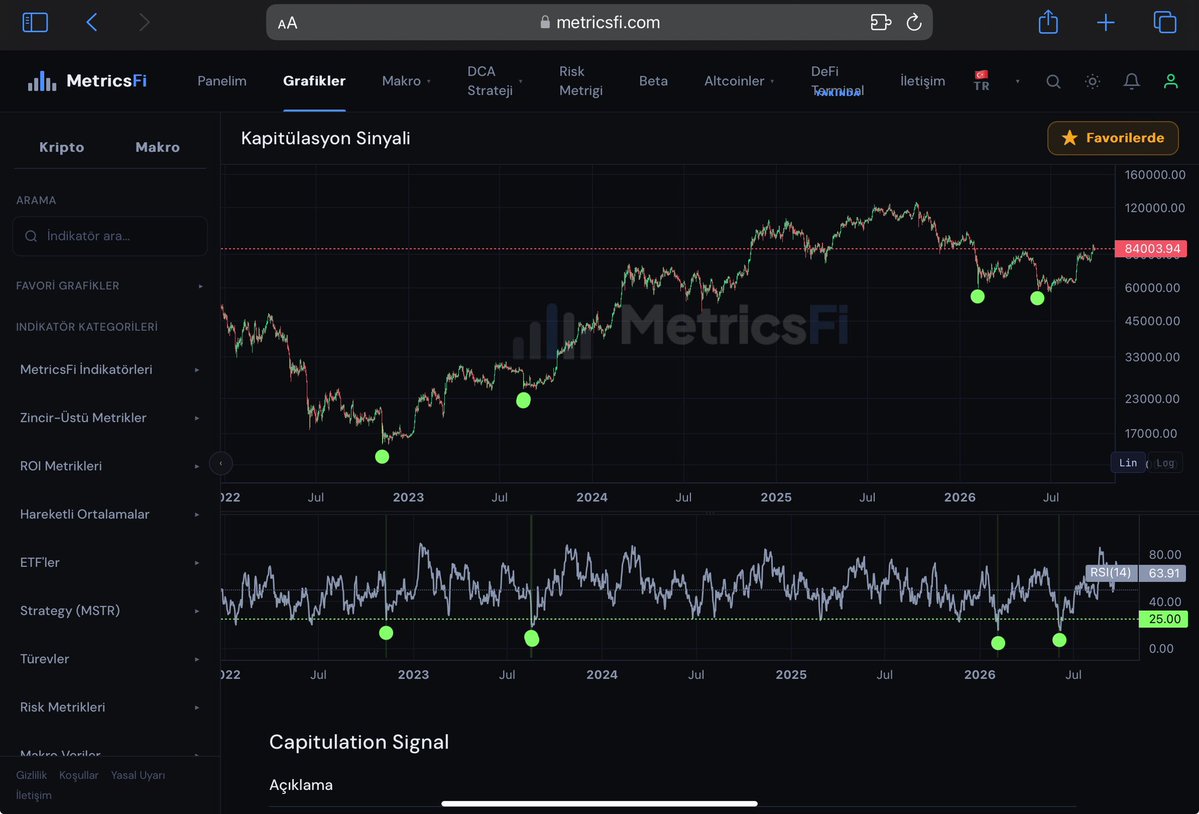Switch to the Kripto tab

point(62,148)
